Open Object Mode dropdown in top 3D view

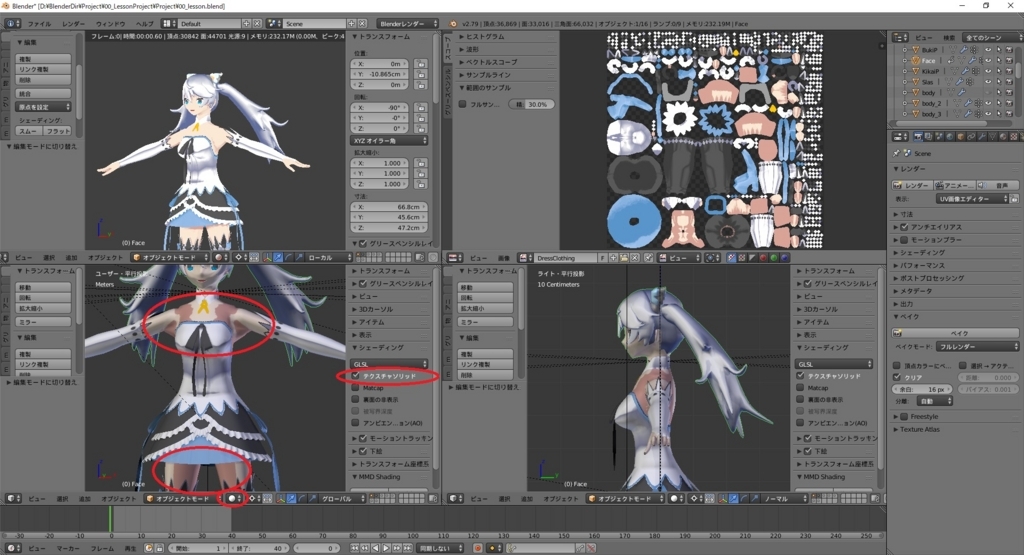point(170,257)
